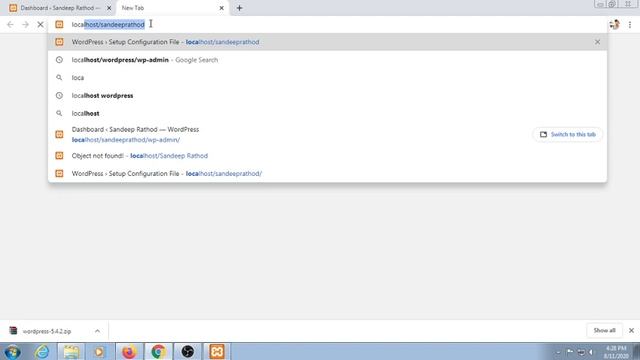Choose localhost/wordpress/wp-admin Google Search suggestion
The width and height of the screenshot is (640, 360).
tap(327, 60)
